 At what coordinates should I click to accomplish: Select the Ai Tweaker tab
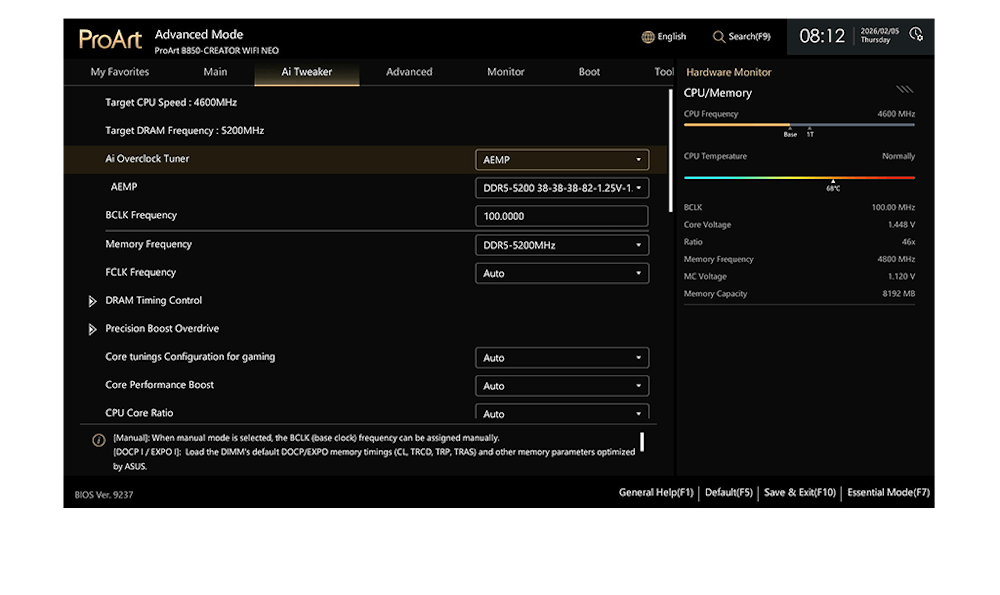[x=307, y=72]
